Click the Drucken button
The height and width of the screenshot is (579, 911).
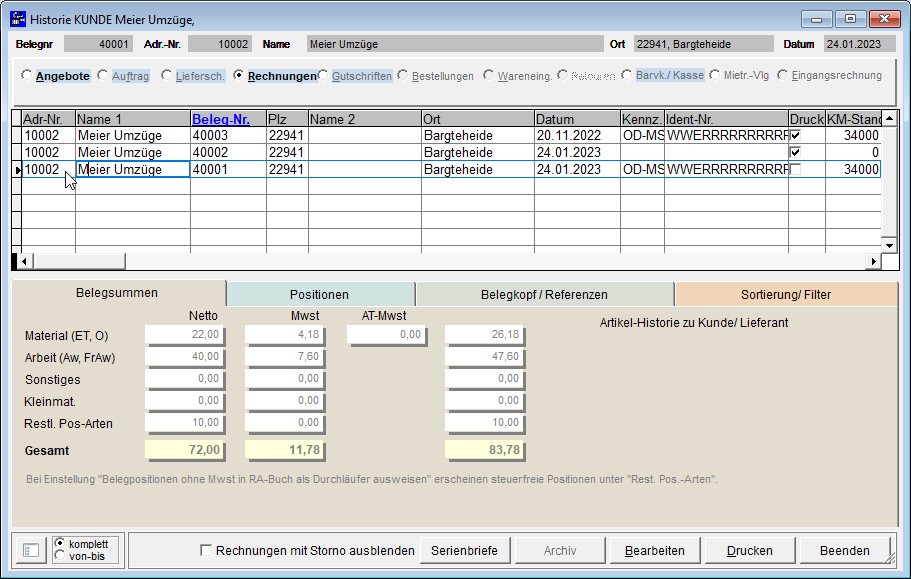point(749,550)
